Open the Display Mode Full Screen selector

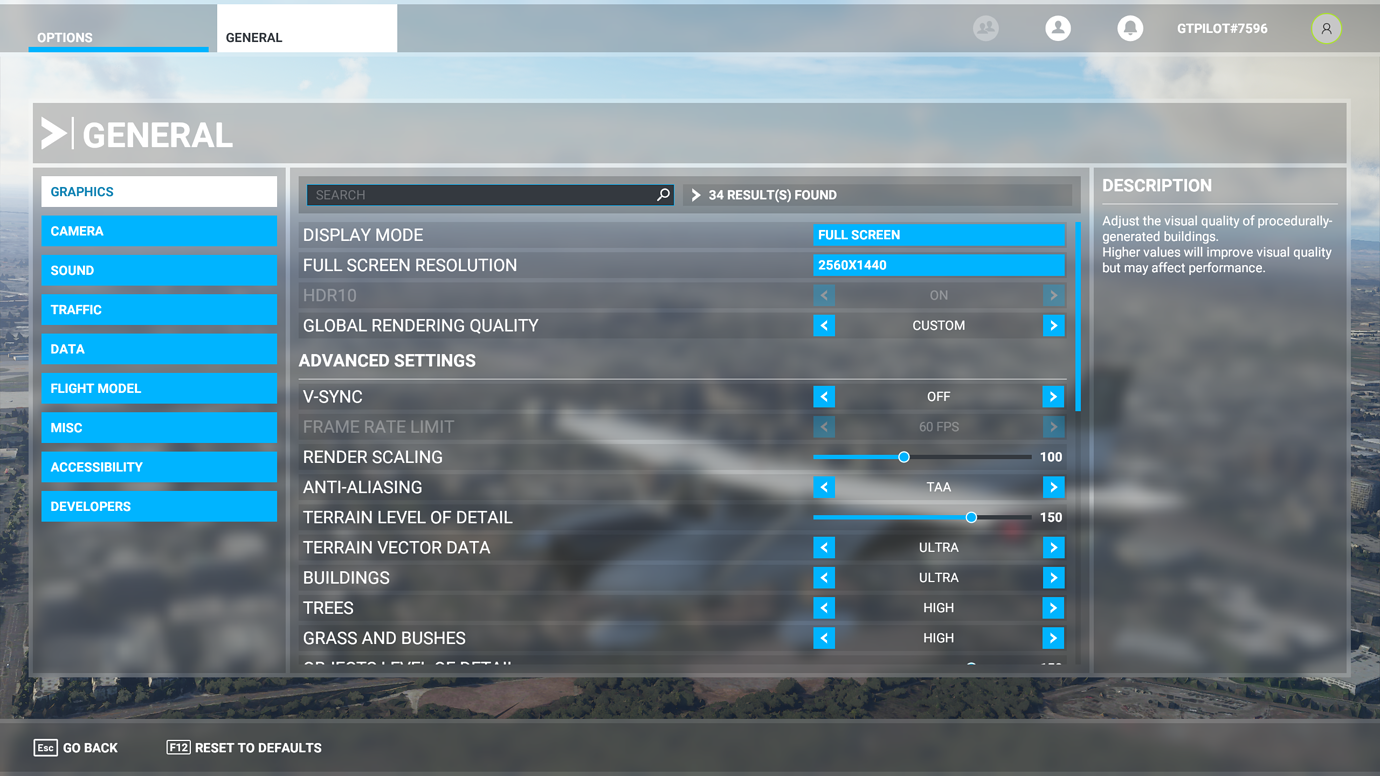pos(938,234)
